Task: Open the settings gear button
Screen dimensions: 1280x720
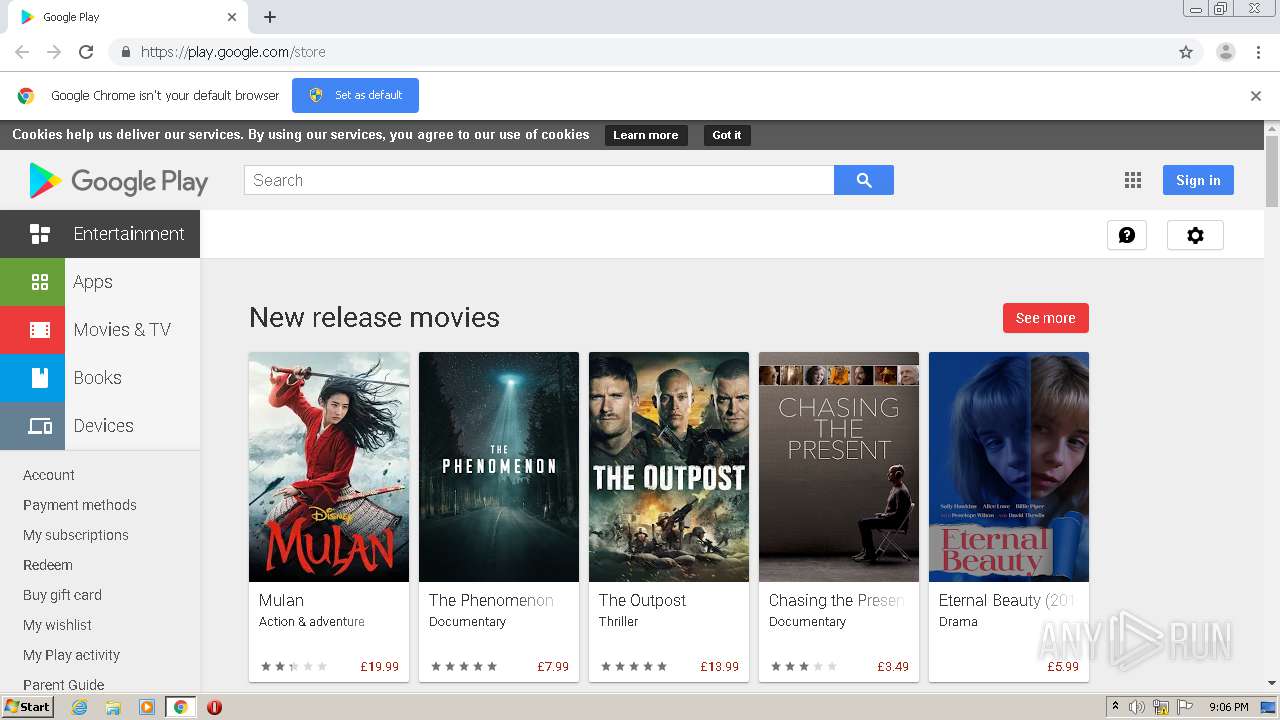Action: pyautogui.click(x=1195, y=235)
